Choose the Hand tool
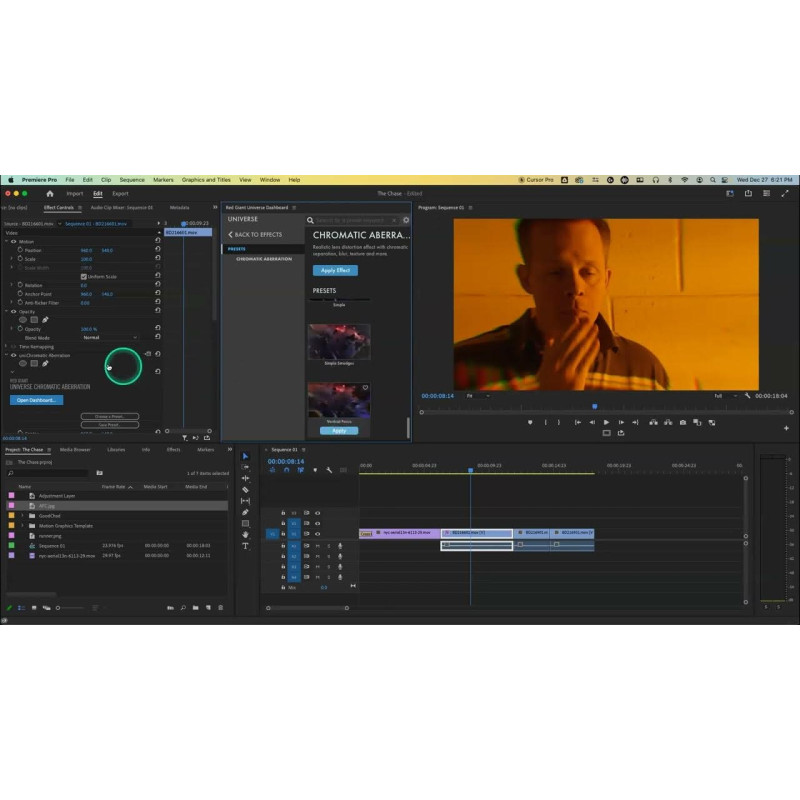 [x=245, y=535]
